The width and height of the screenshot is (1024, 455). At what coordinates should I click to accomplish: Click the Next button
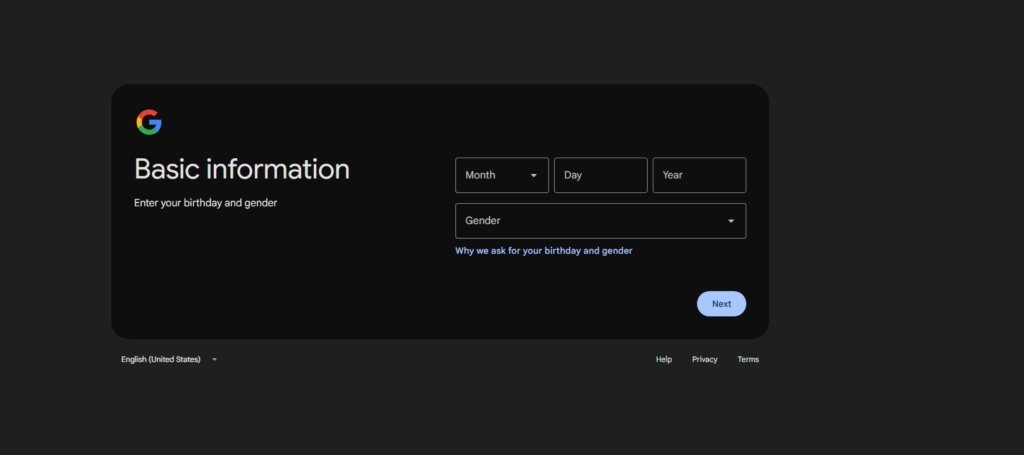[721, 304]
